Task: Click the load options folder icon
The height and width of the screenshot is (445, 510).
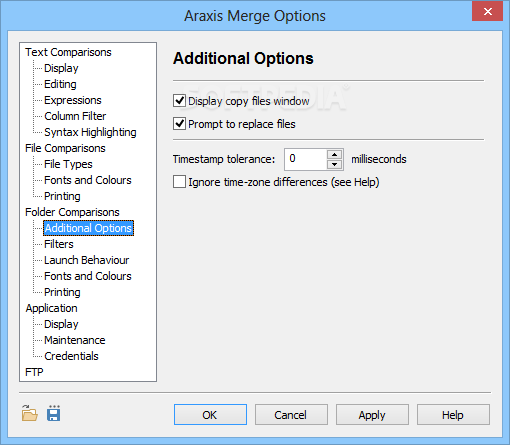Action: (x=30, y=413)
